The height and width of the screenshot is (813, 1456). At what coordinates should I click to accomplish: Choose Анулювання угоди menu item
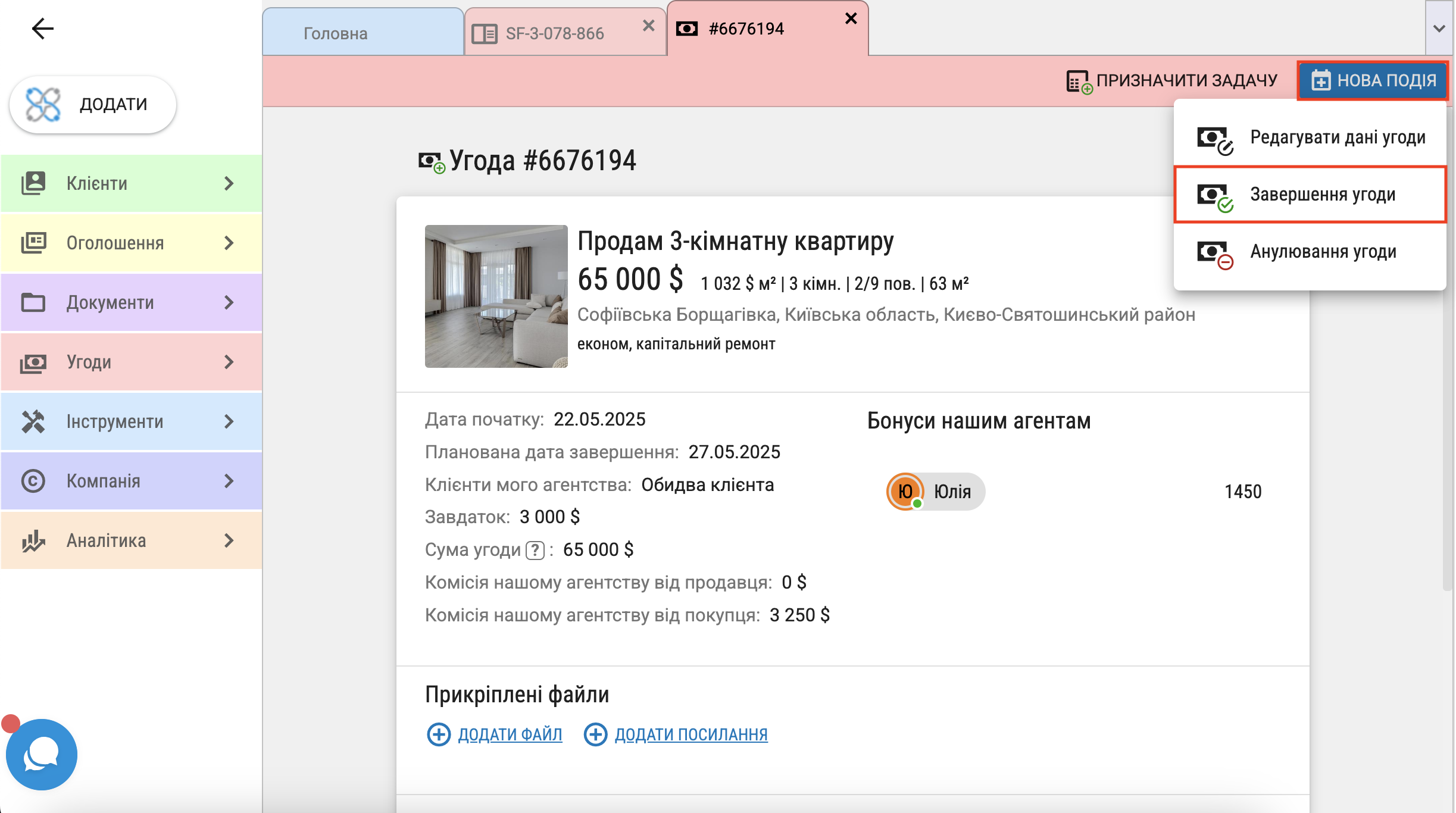[1310, 252]
